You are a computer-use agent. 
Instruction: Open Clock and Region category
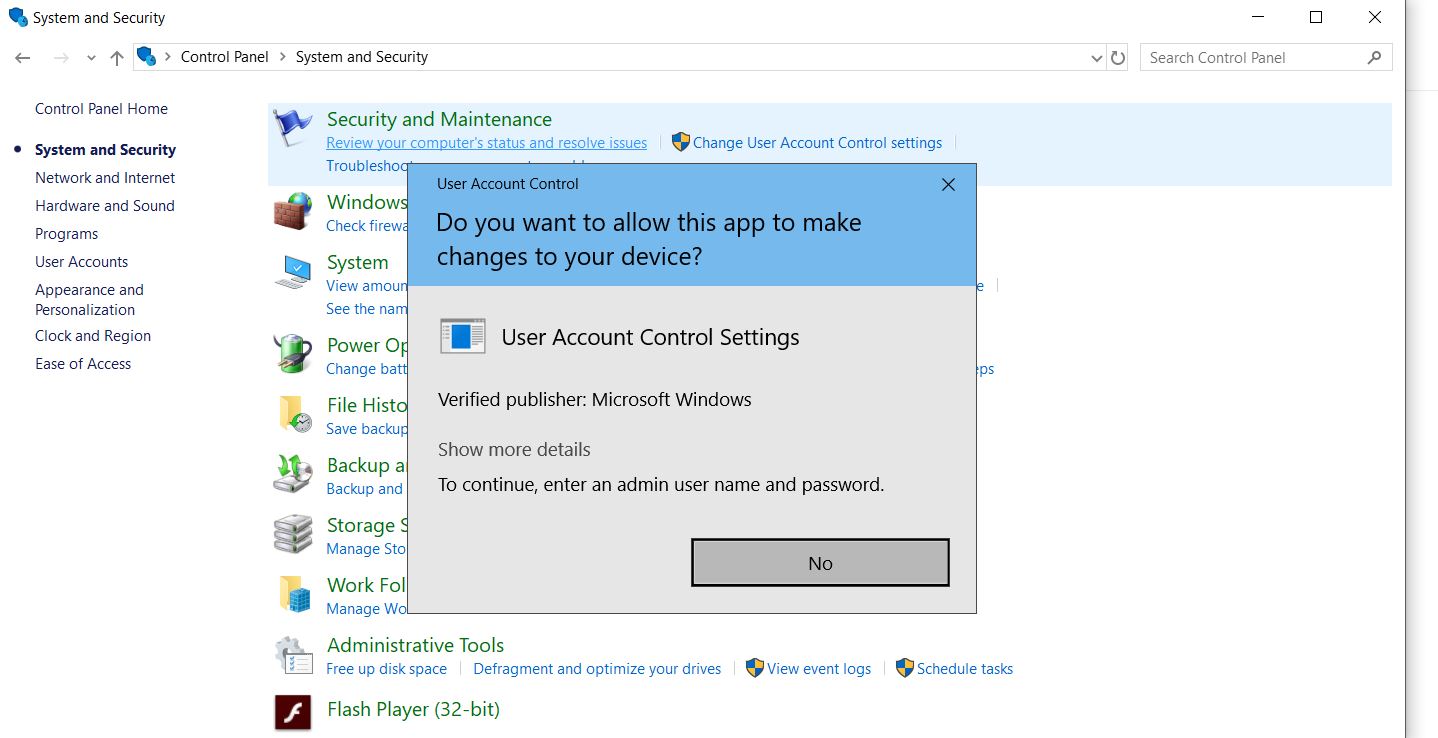[93, 336]
